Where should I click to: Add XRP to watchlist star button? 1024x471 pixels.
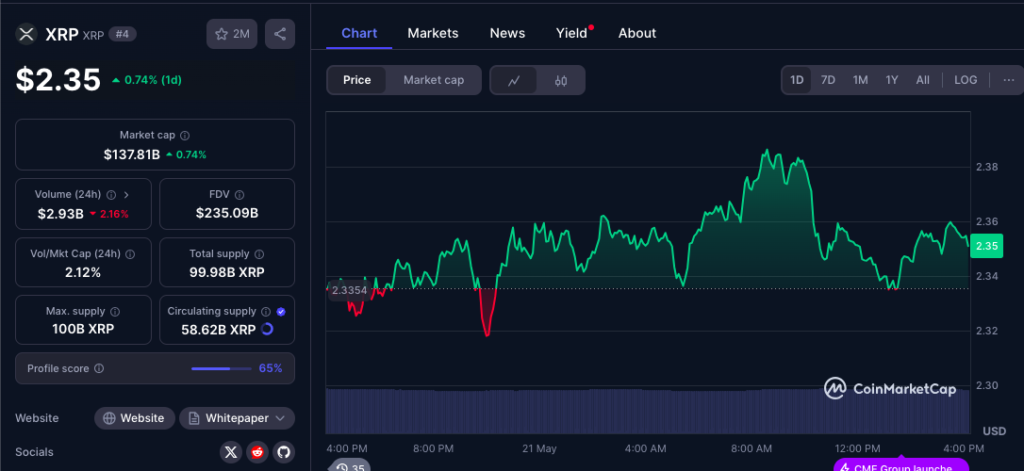232,34
